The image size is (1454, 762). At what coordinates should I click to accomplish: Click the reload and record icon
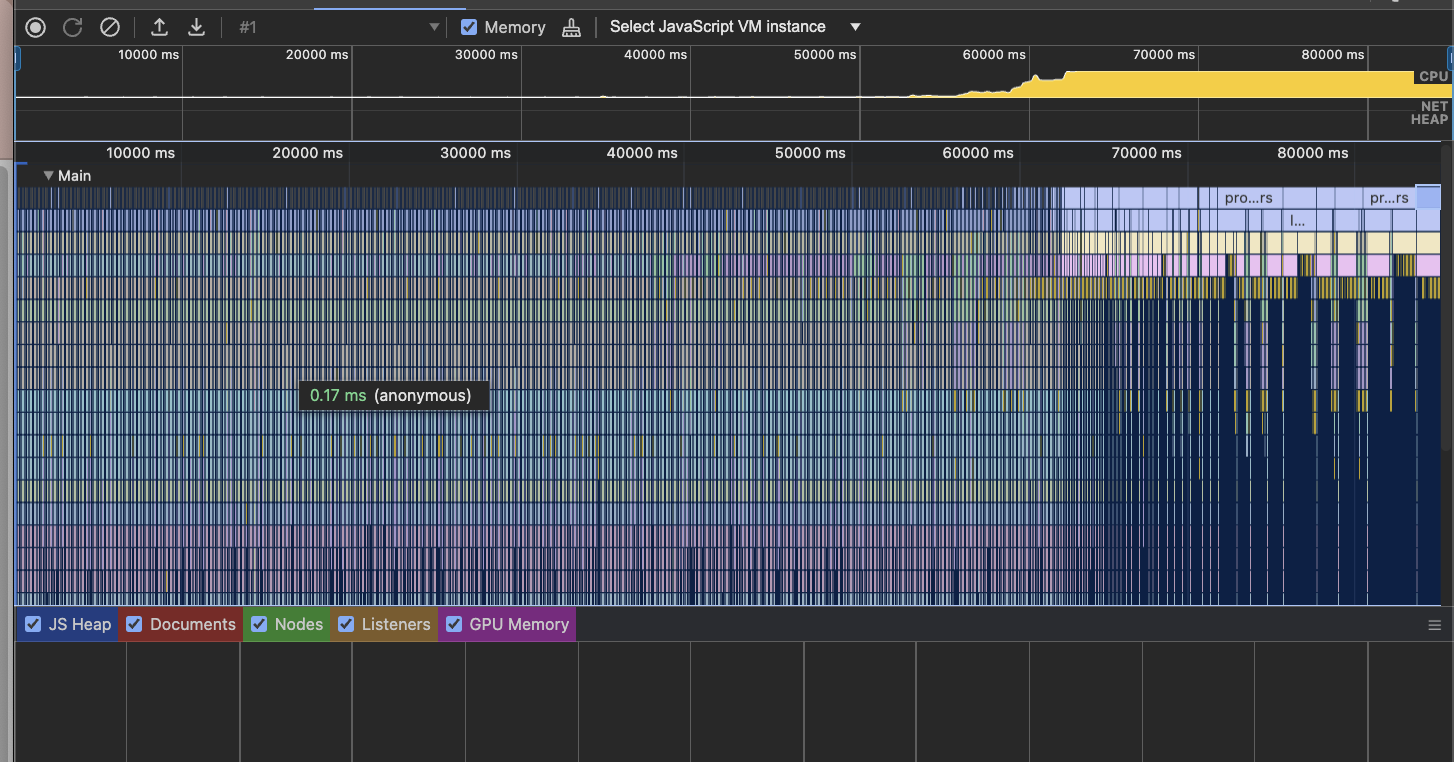[73, 27]
